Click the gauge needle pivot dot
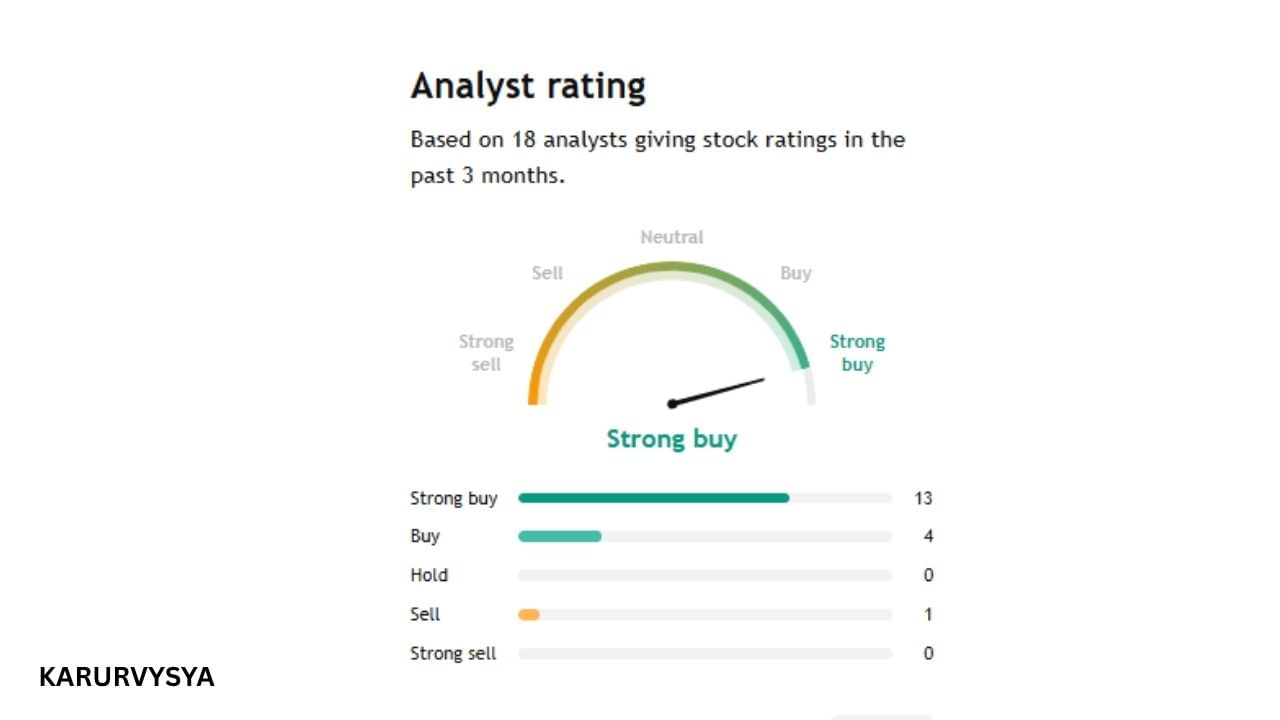The image size is (1280, 720). click(672, 404)
